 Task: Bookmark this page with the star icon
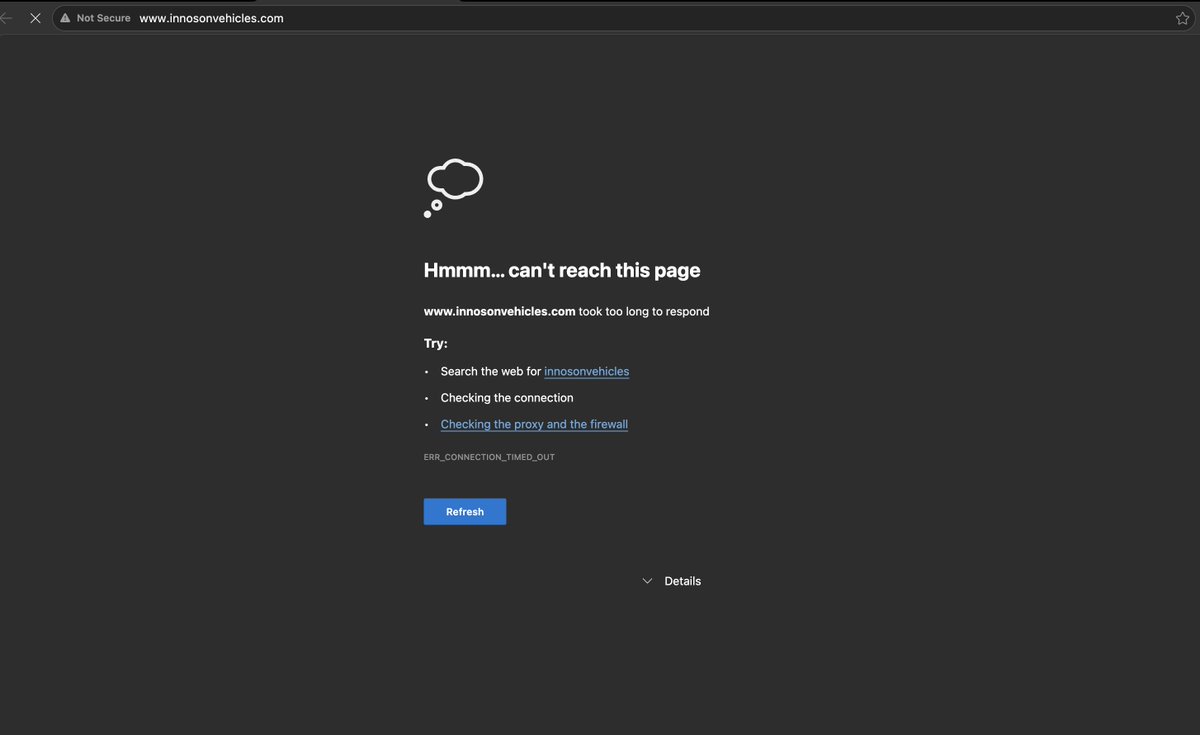click(x=1183, y=18)
